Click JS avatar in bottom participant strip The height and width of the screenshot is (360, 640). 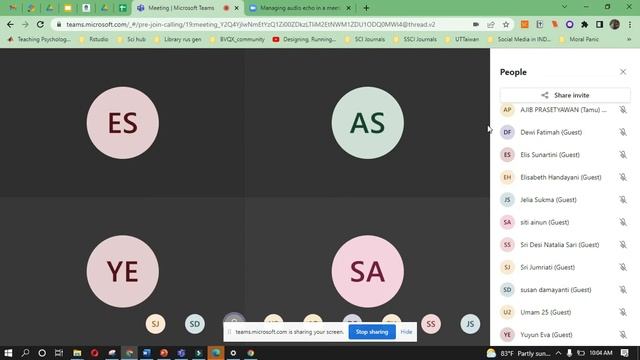click(x=470, y=324)
